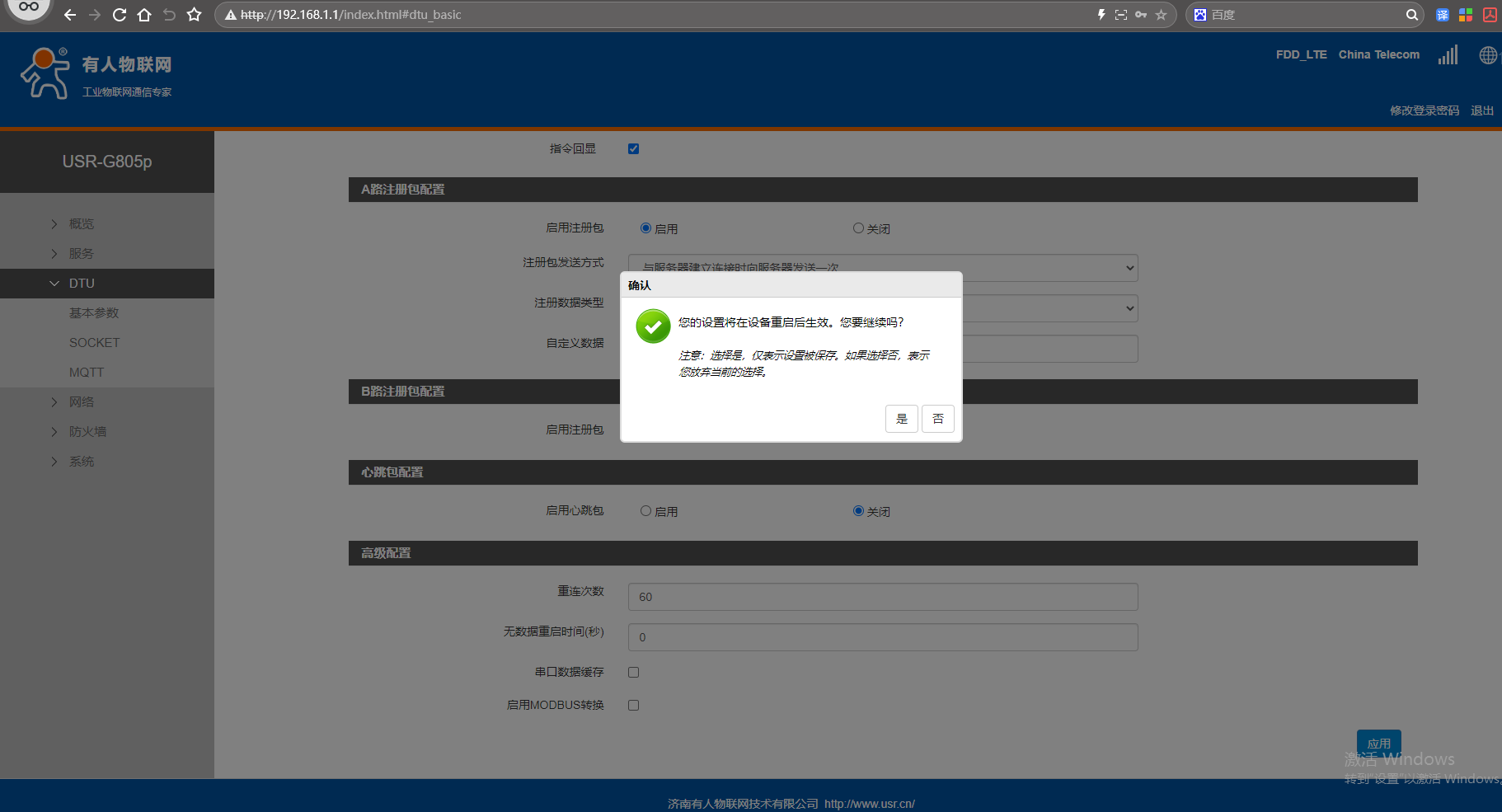Click the search magnifier in Baidu box
This screenshot has height=812, width=1502.
point(1411,15)
